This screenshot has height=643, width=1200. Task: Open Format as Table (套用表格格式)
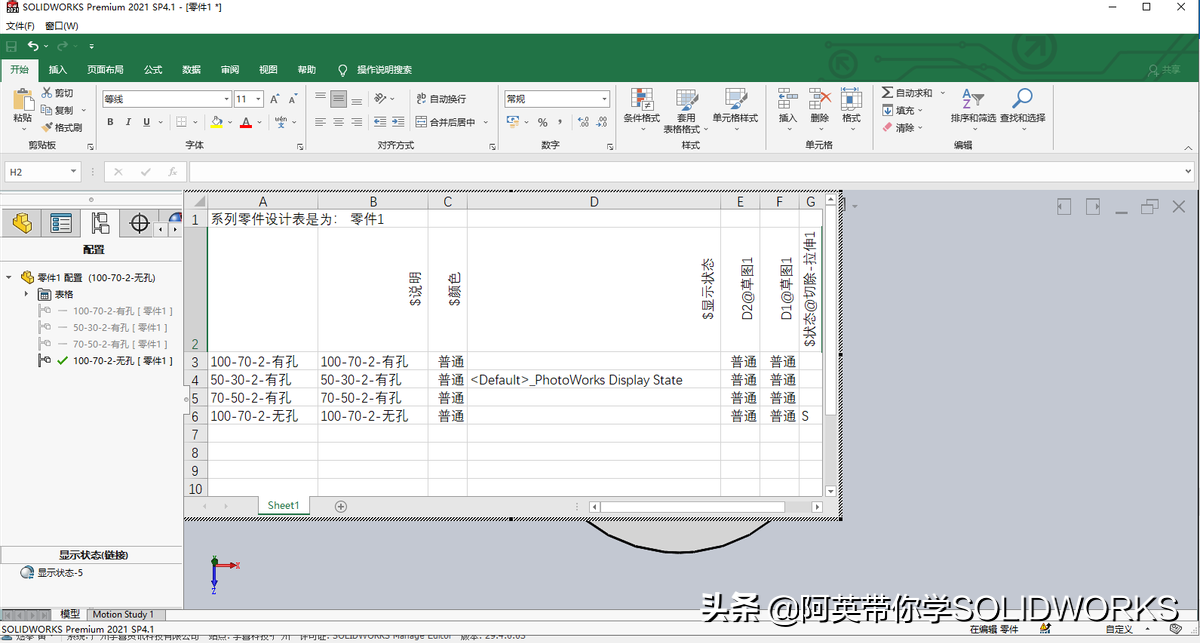point(686,111)
